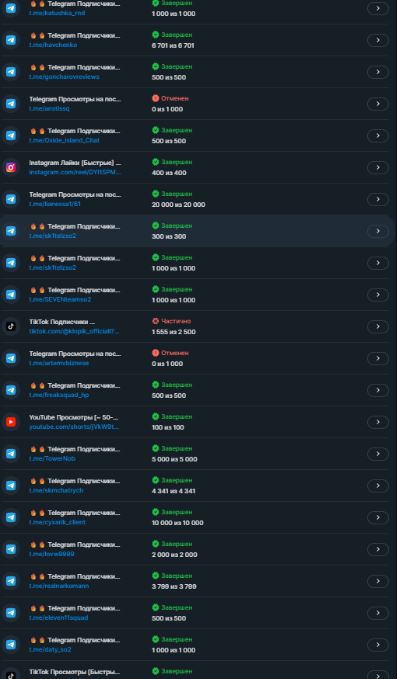Click the Telegram icon of the 6 701 subscribers order
The image size is (397, 679).
click(11, 40)
